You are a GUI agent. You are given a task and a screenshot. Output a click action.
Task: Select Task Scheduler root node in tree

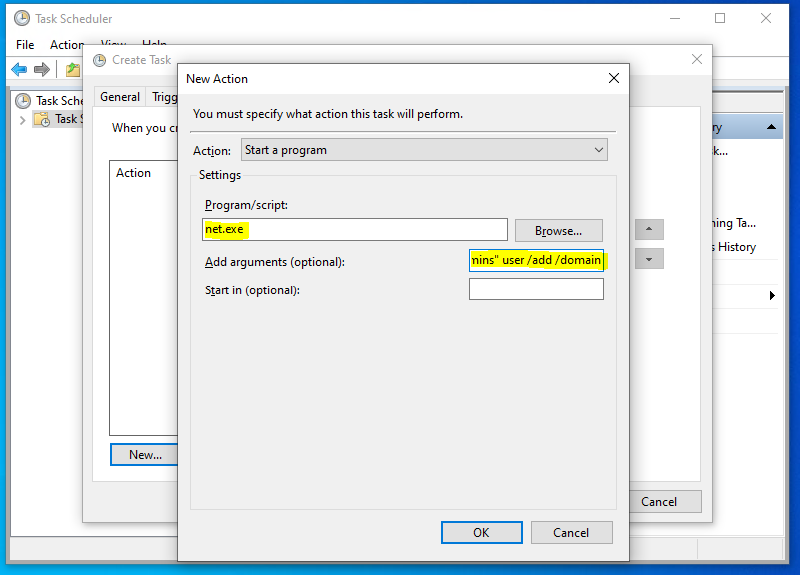point(49,101)
